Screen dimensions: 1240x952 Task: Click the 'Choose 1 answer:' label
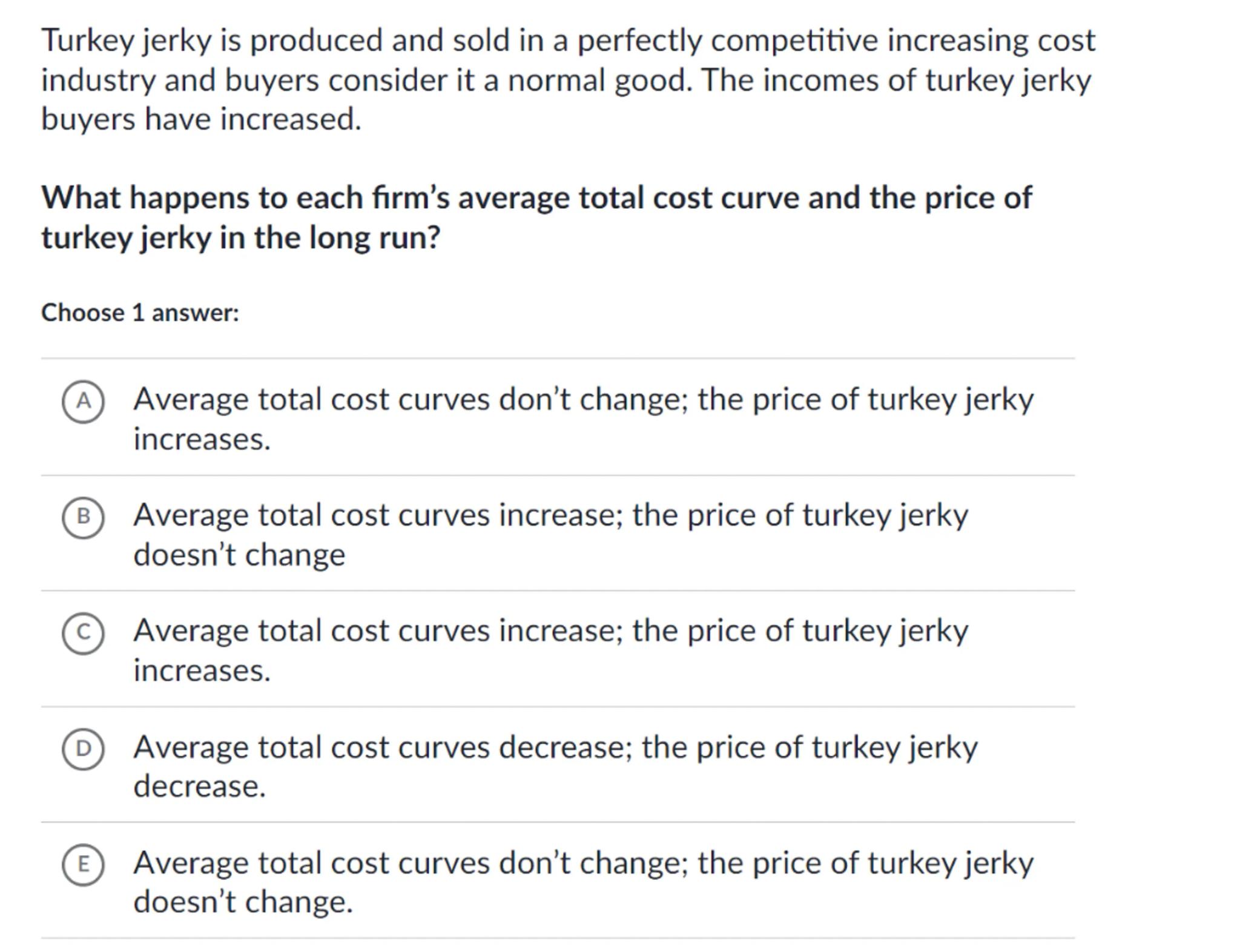point(140,313)
